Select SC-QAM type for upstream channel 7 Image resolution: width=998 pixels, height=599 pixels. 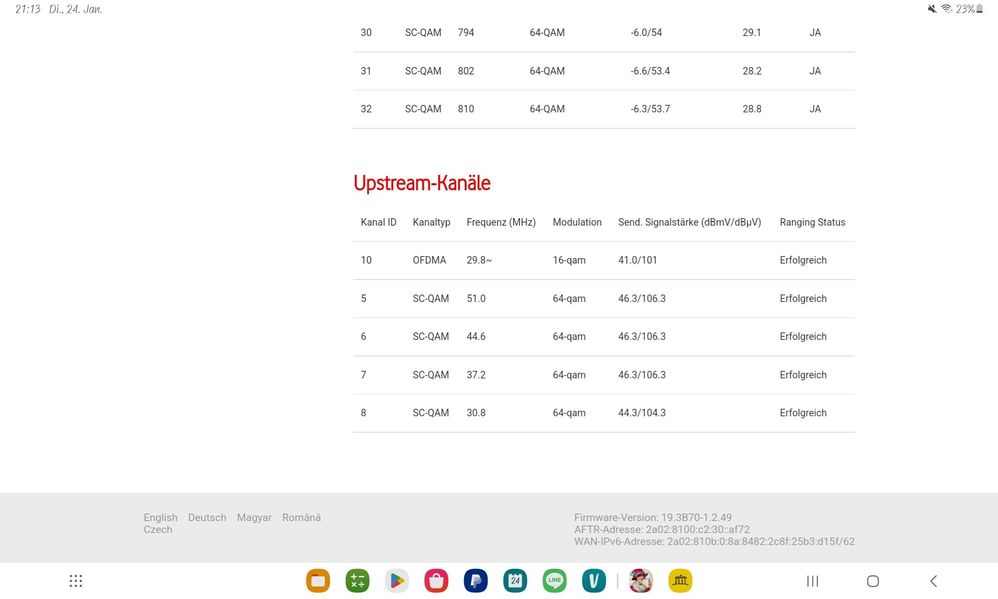[430, 375]
